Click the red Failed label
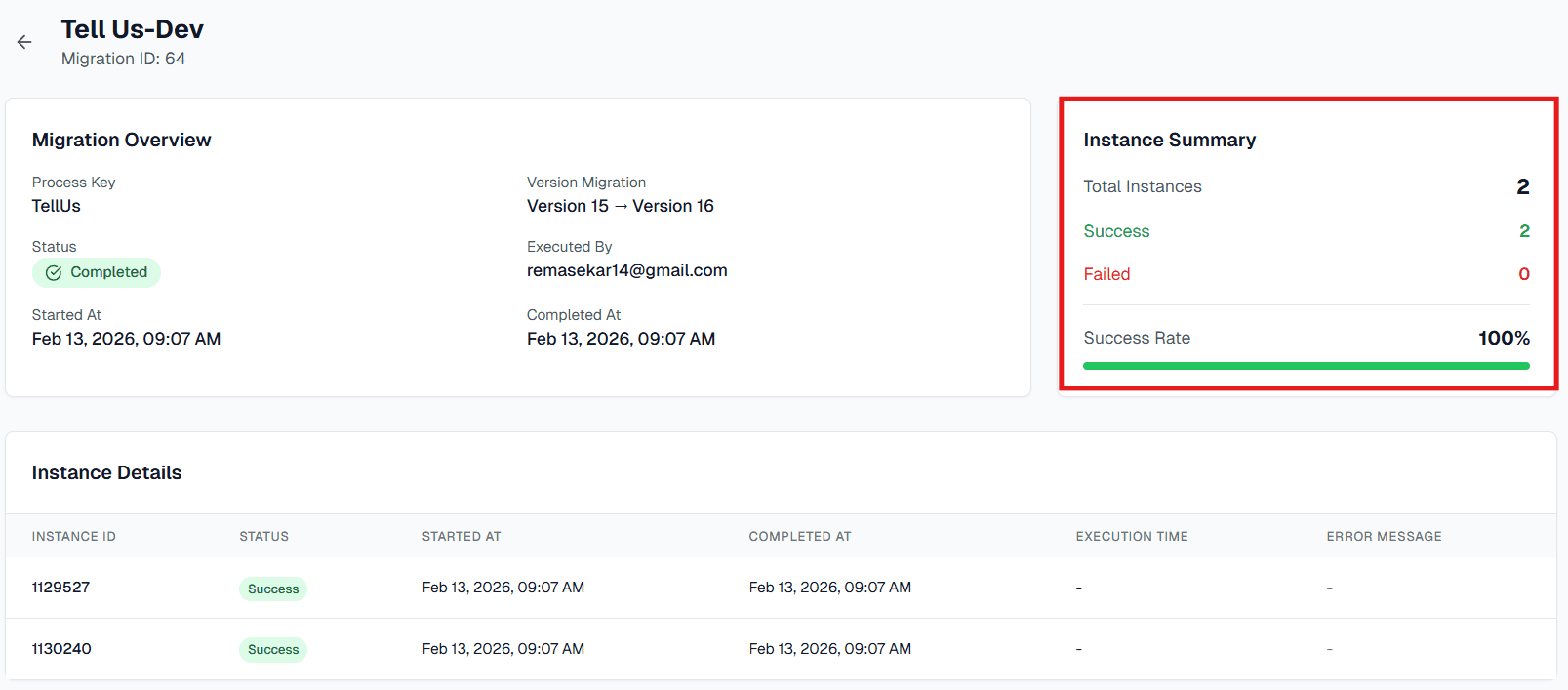The height and width of the screenshot is (690, 1568). click(1107, 274)
